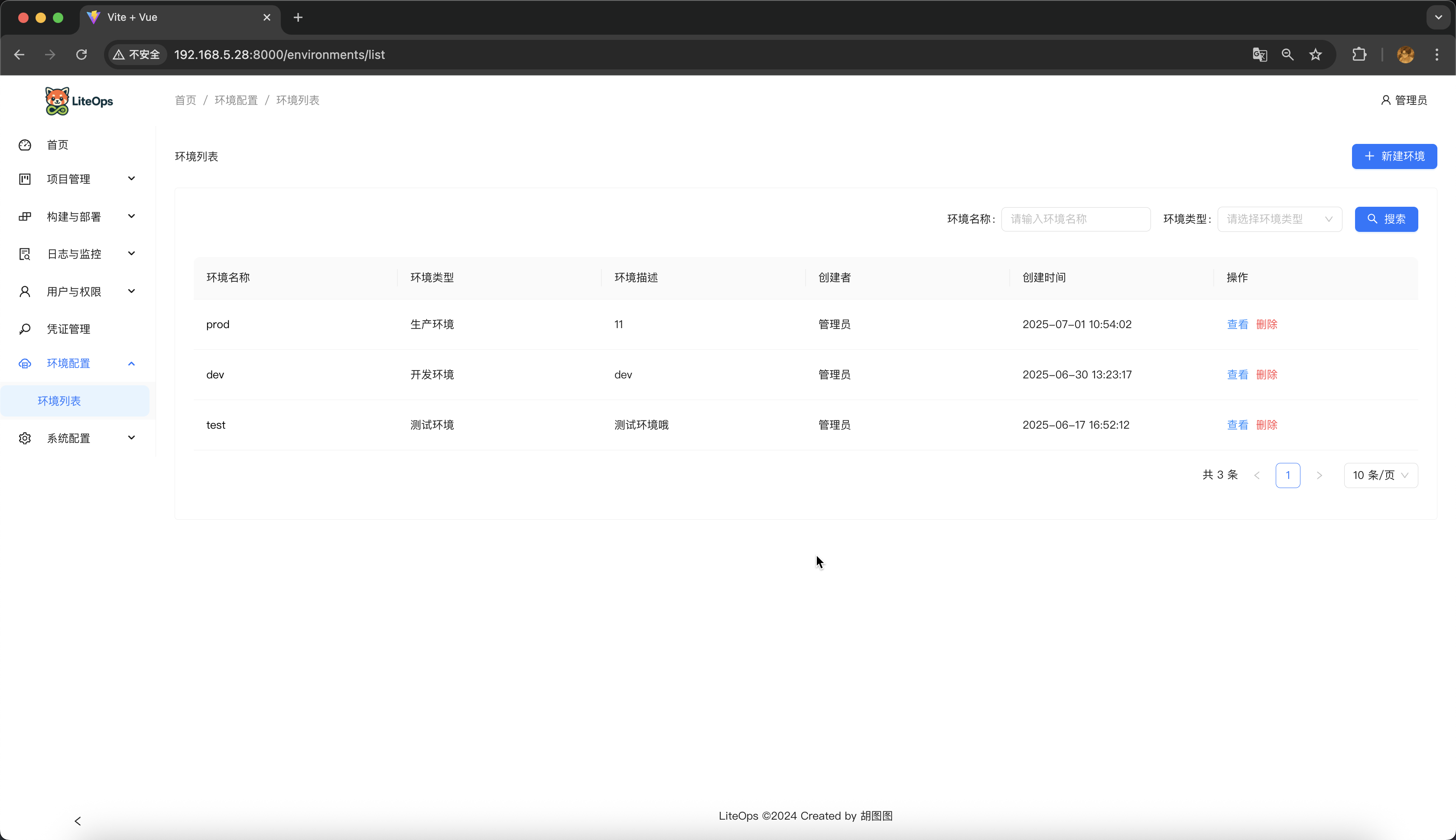Delete the dev environment via 删除
1456x840 pixels.
point(1267,375)
